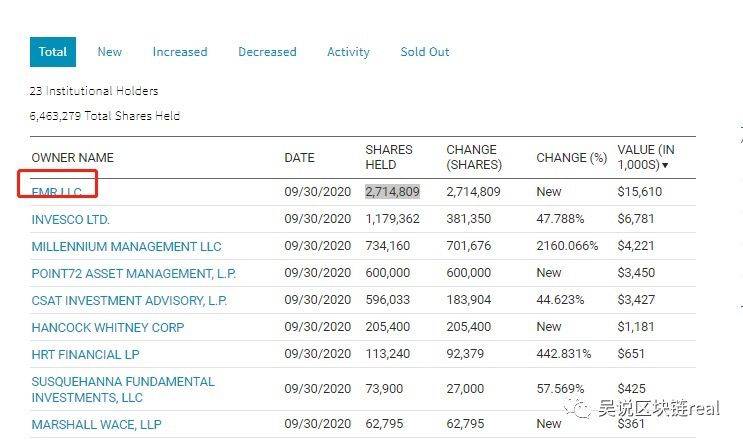743x440 pixels.
Task: Select the Hancock Whitney Corp link
Action: [x=108, y=327]
